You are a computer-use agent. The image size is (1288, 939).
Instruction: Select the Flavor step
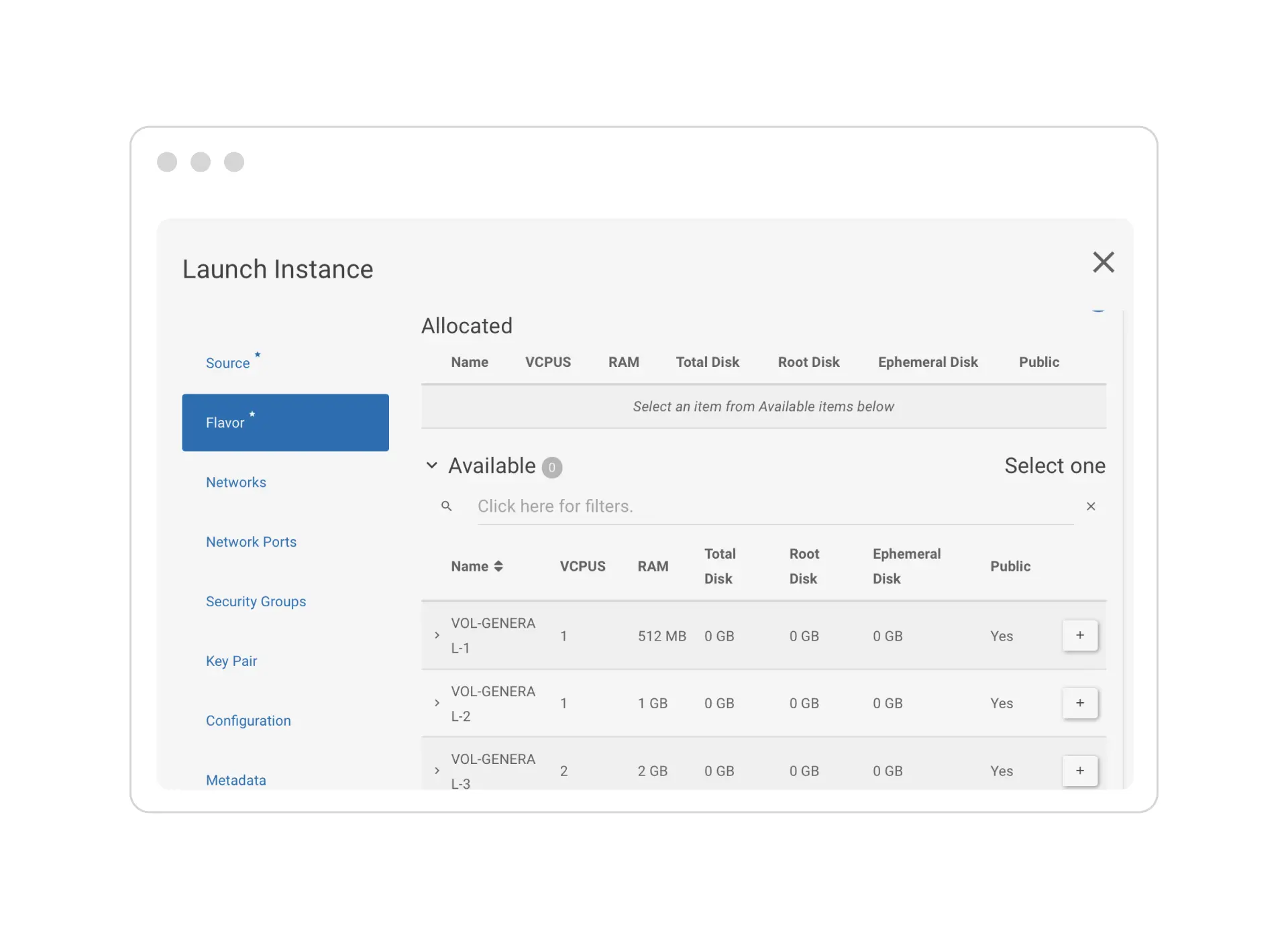click(285, 423)
